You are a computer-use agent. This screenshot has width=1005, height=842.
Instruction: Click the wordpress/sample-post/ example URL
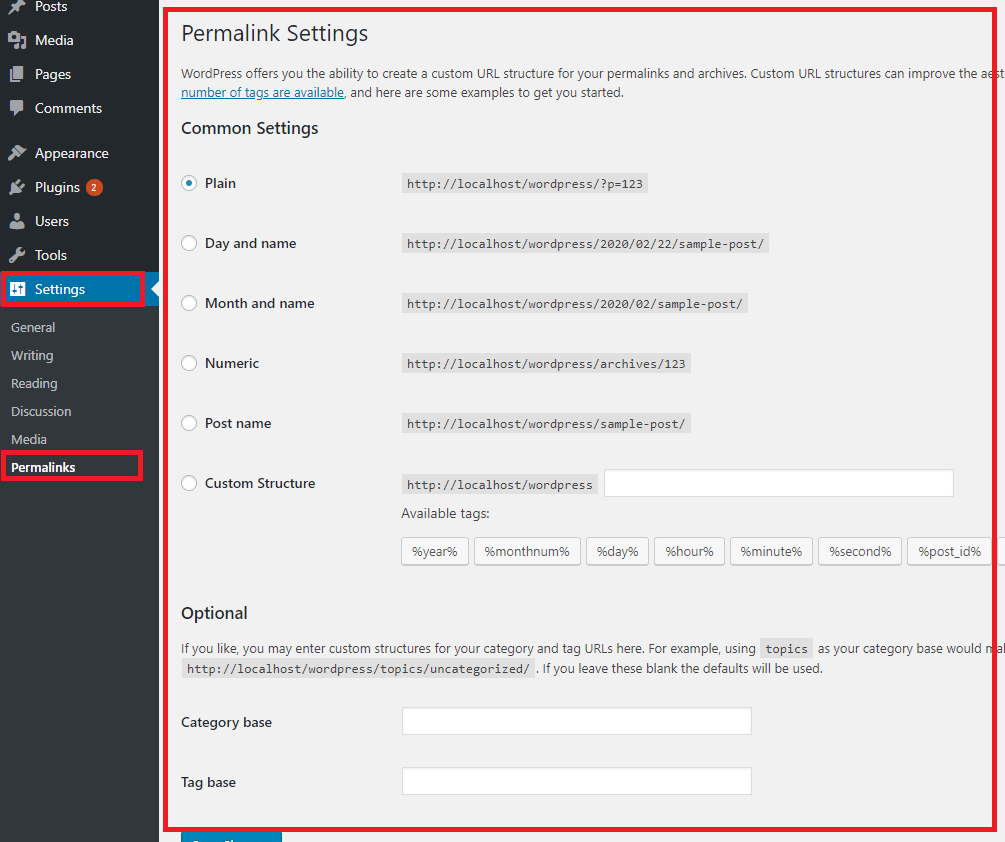[546, 424]
